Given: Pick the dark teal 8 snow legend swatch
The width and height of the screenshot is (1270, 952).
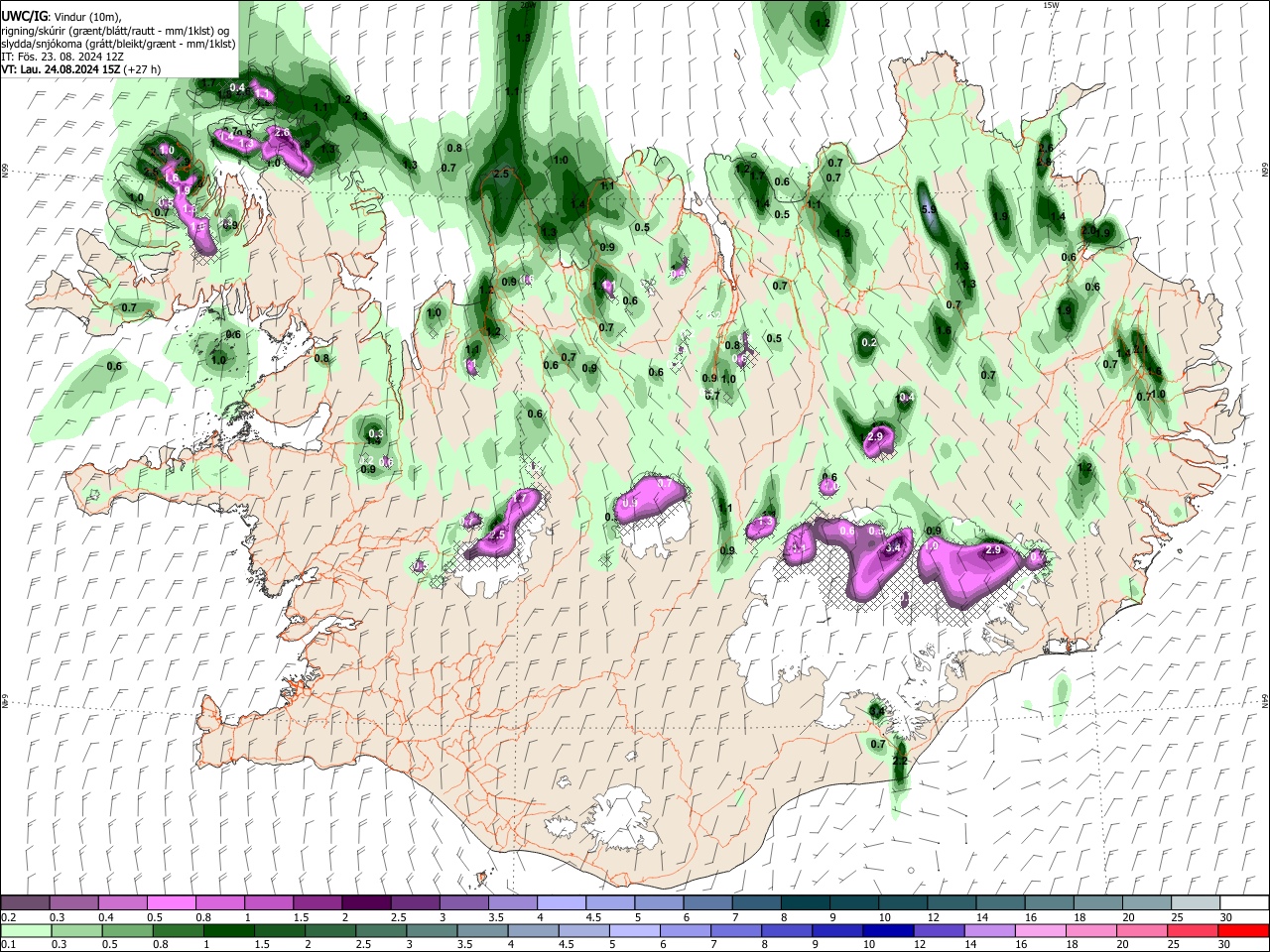Looking at the screenshot, I should click(805, 903).
